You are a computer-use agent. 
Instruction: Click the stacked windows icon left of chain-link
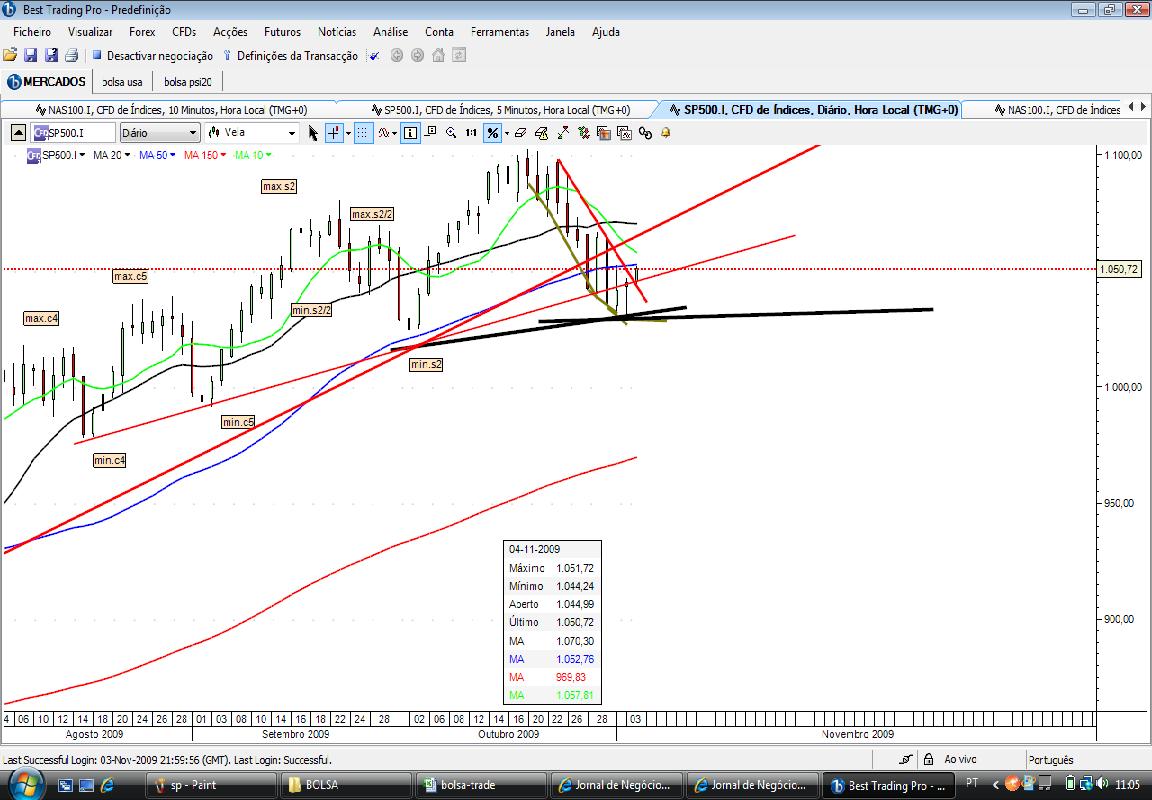click(624, 133)
